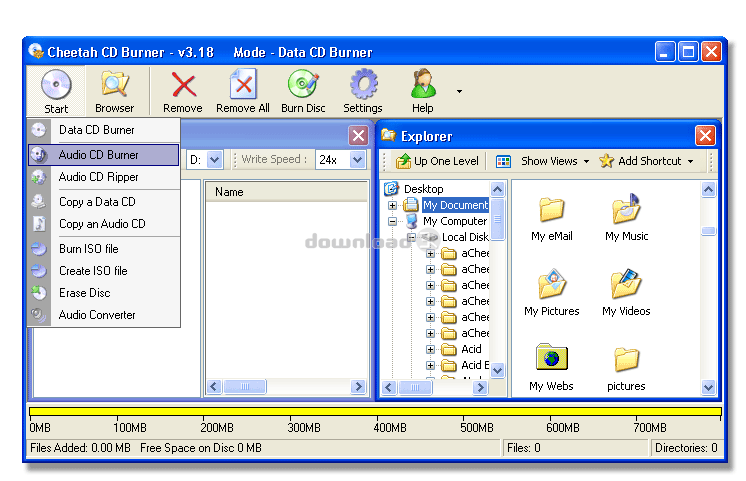
Task: Click Up One Level button
Action: [437, 161]
